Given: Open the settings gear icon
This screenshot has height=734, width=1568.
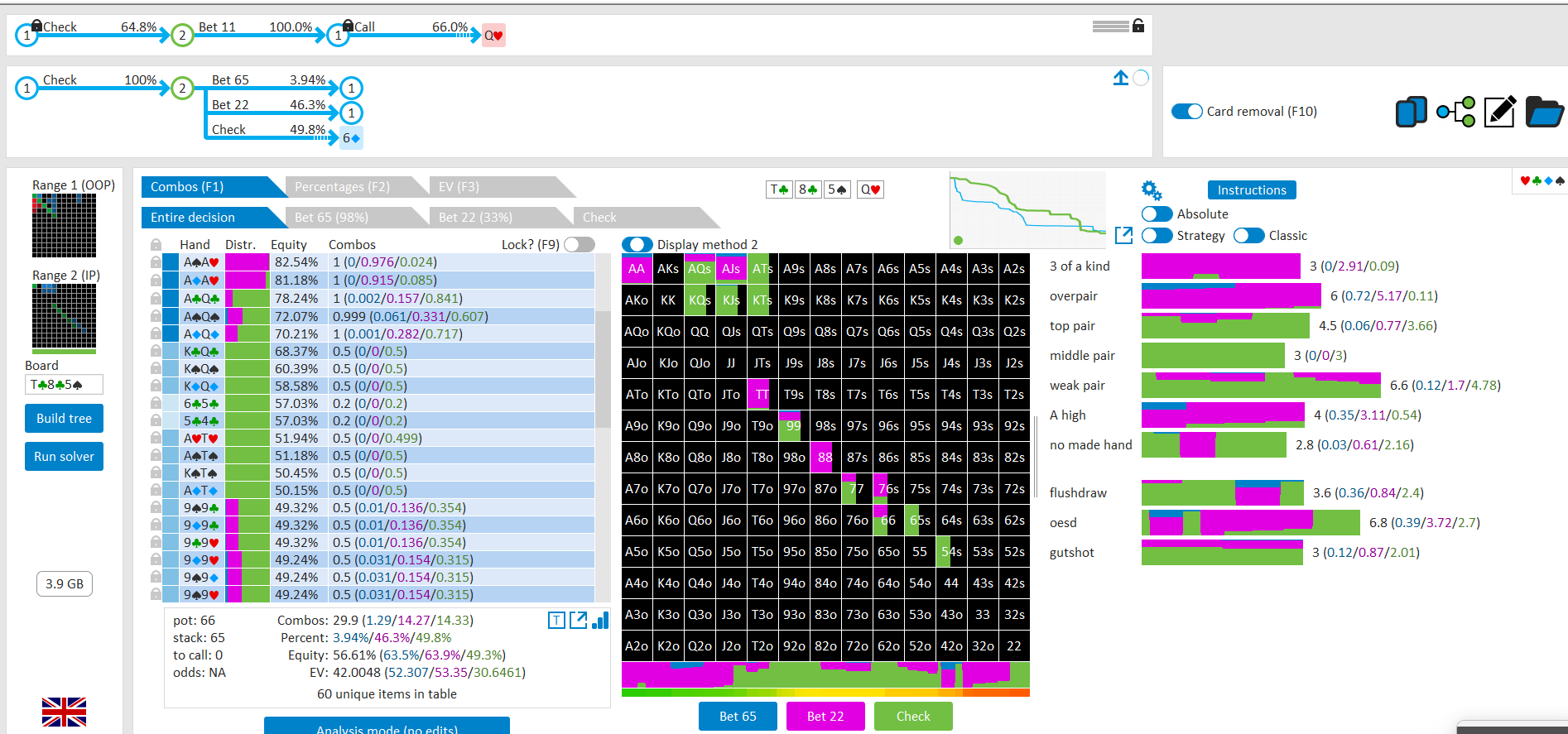Looking at the screenshot, I should point(1151,189).
